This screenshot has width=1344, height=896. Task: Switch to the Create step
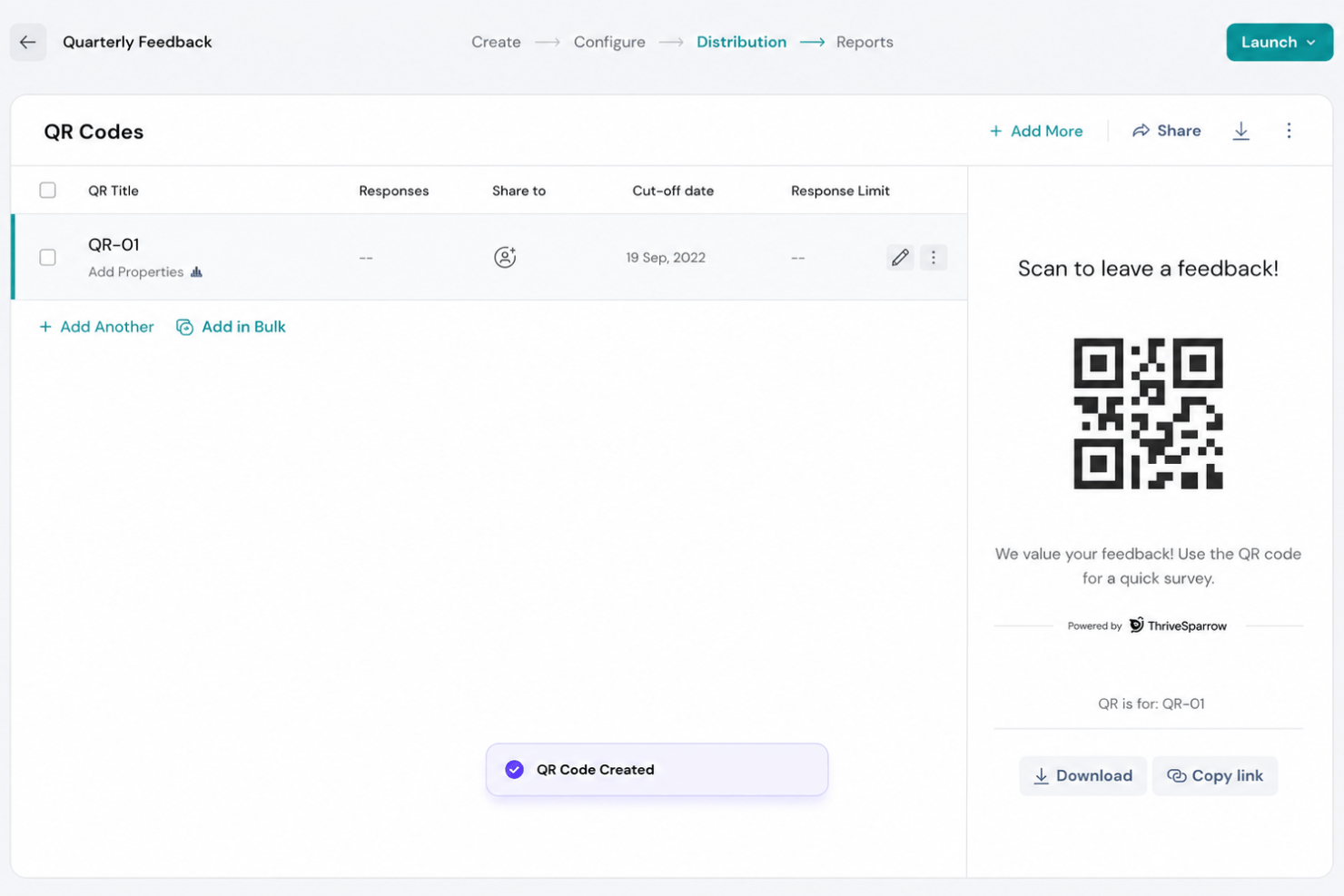click(496, 42)
